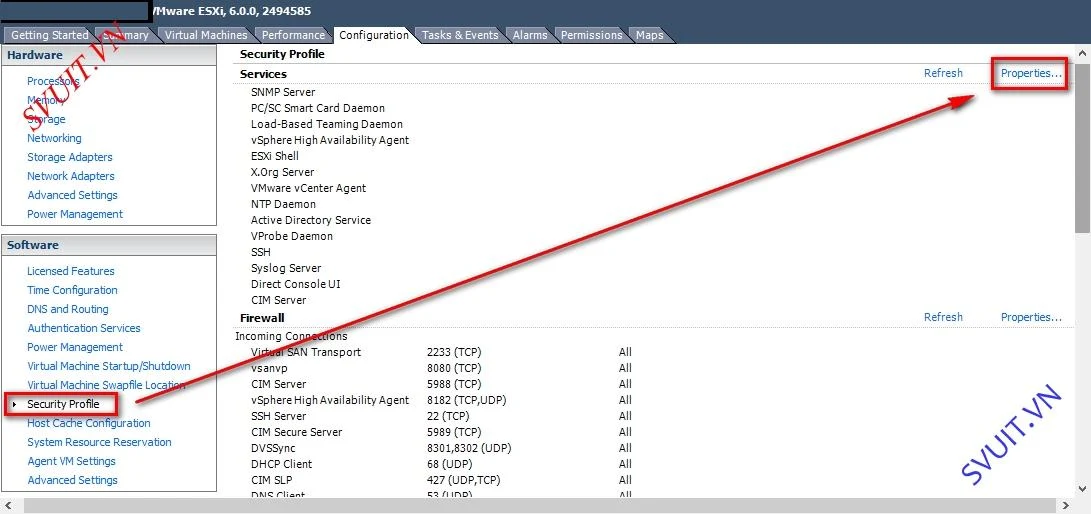Open Host Cache Configuration
The width and height of the screenshot is (1091, 514).
pyautogui.click(x=88, y=423)
